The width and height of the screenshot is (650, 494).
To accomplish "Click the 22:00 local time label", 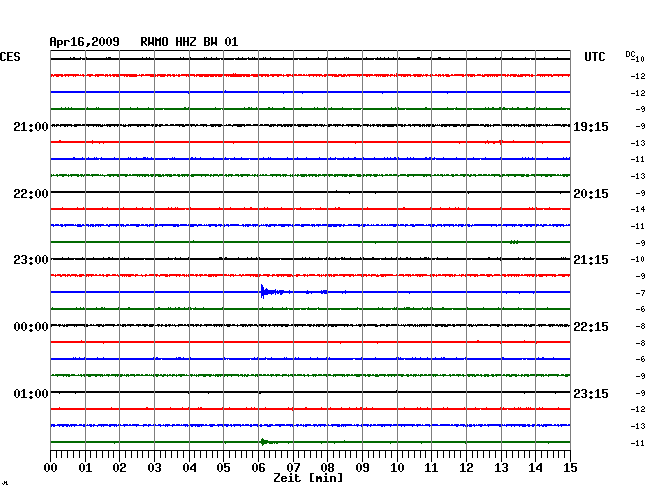I will point(31,194).
